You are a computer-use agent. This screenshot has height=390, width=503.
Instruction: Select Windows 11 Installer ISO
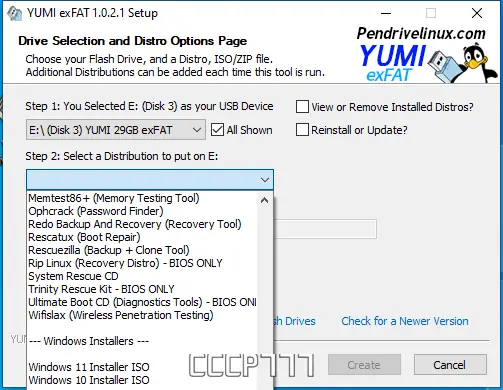point(142,367)
